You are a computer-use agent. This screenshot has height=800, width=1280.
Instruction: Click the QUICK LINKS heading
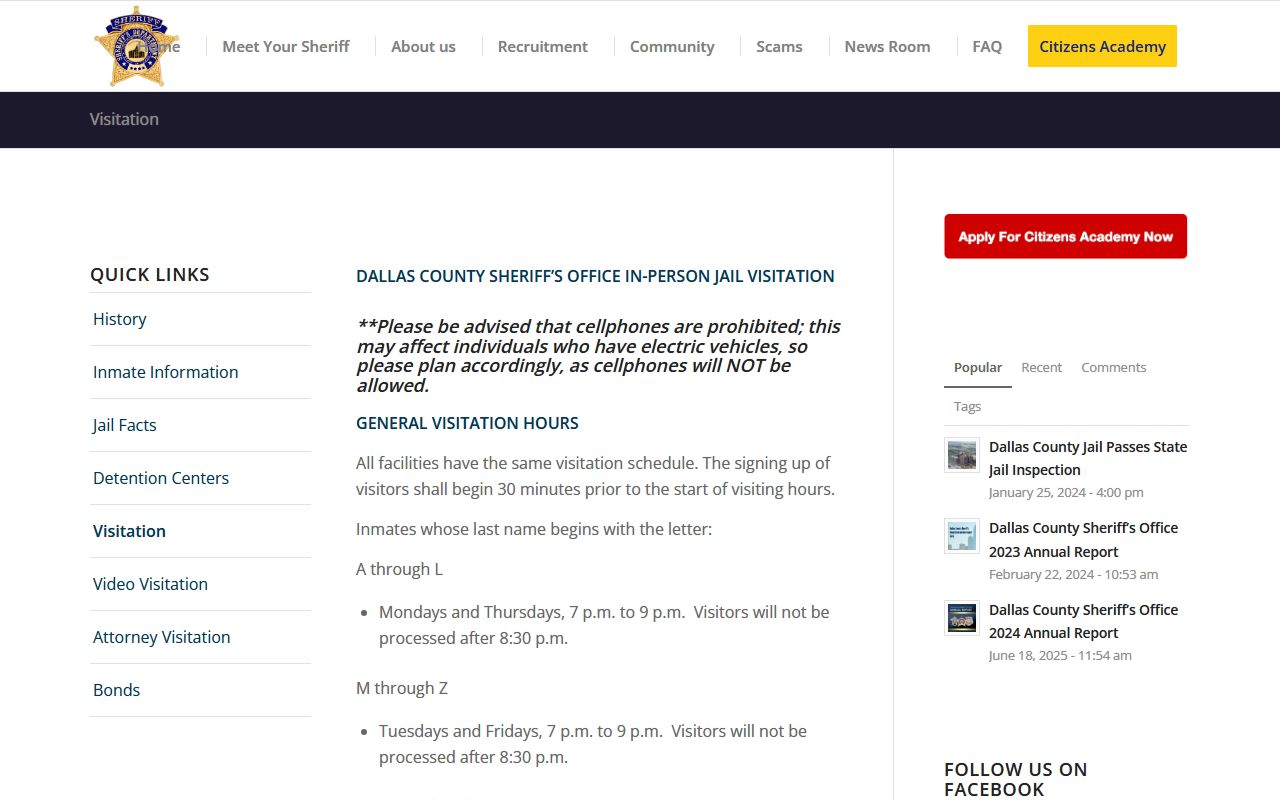coord(150,274)
